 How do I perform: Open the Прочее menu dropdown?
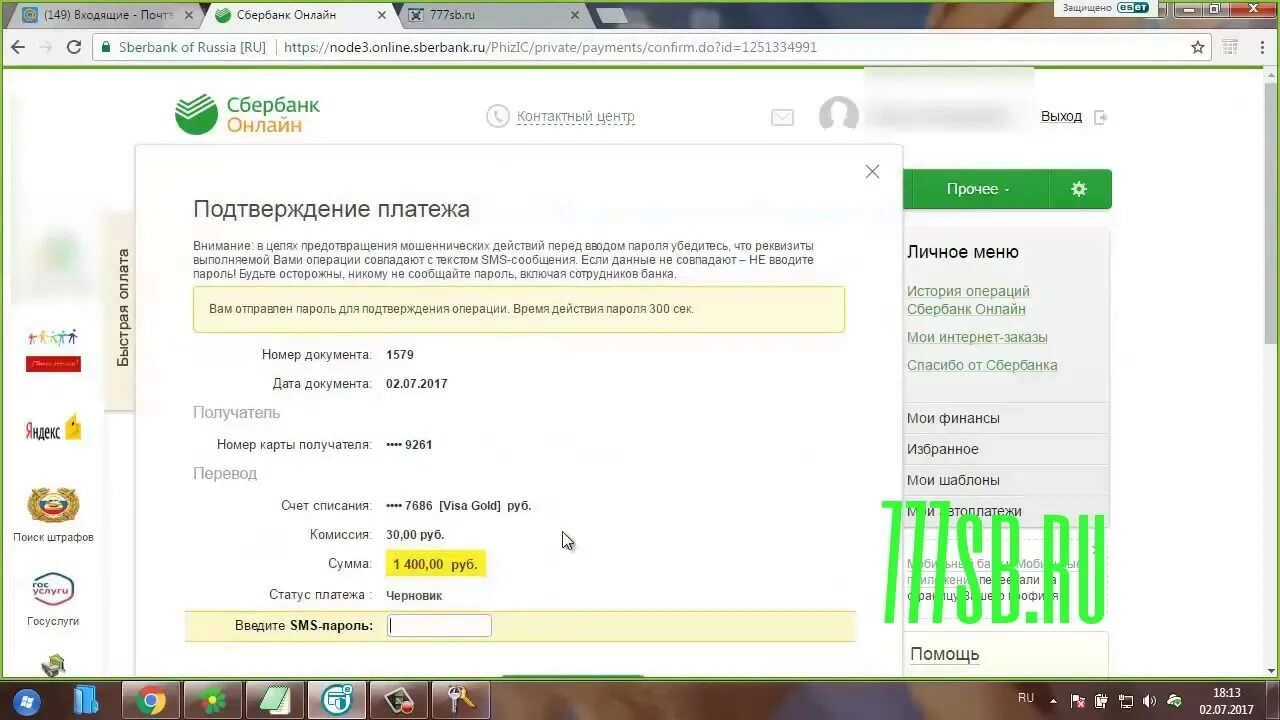(977, 189)
